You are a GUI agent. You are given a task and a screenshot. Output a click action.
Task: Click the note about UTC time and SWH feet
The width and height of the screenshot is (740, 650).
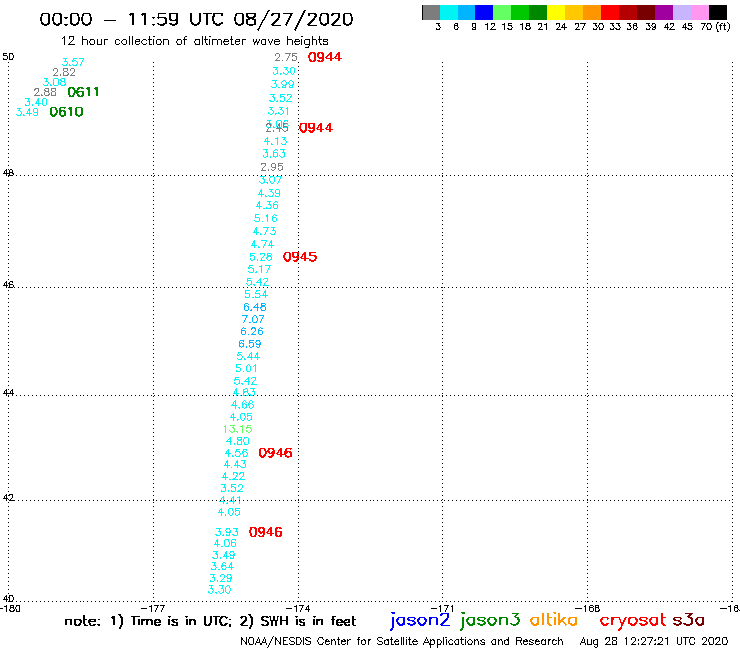[210, 621]
